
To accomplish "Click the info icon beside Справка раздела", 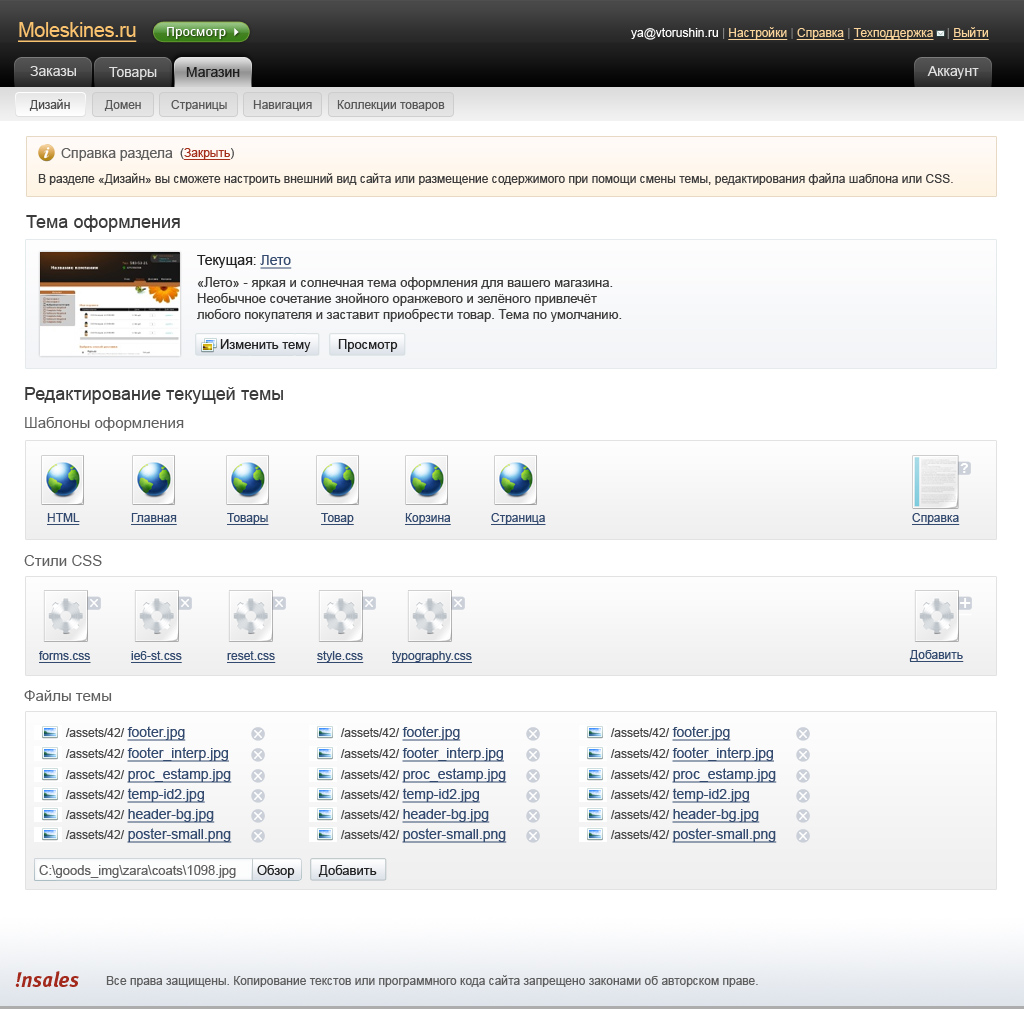I will tap(46, 153).
